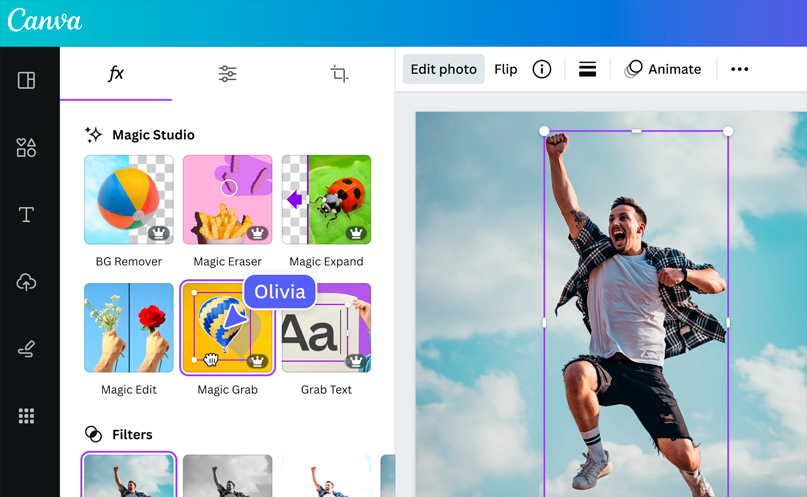Open the Design templates sidebar icon
The height and width of the screenshot is (497, 807).
[x=26, y=80]
